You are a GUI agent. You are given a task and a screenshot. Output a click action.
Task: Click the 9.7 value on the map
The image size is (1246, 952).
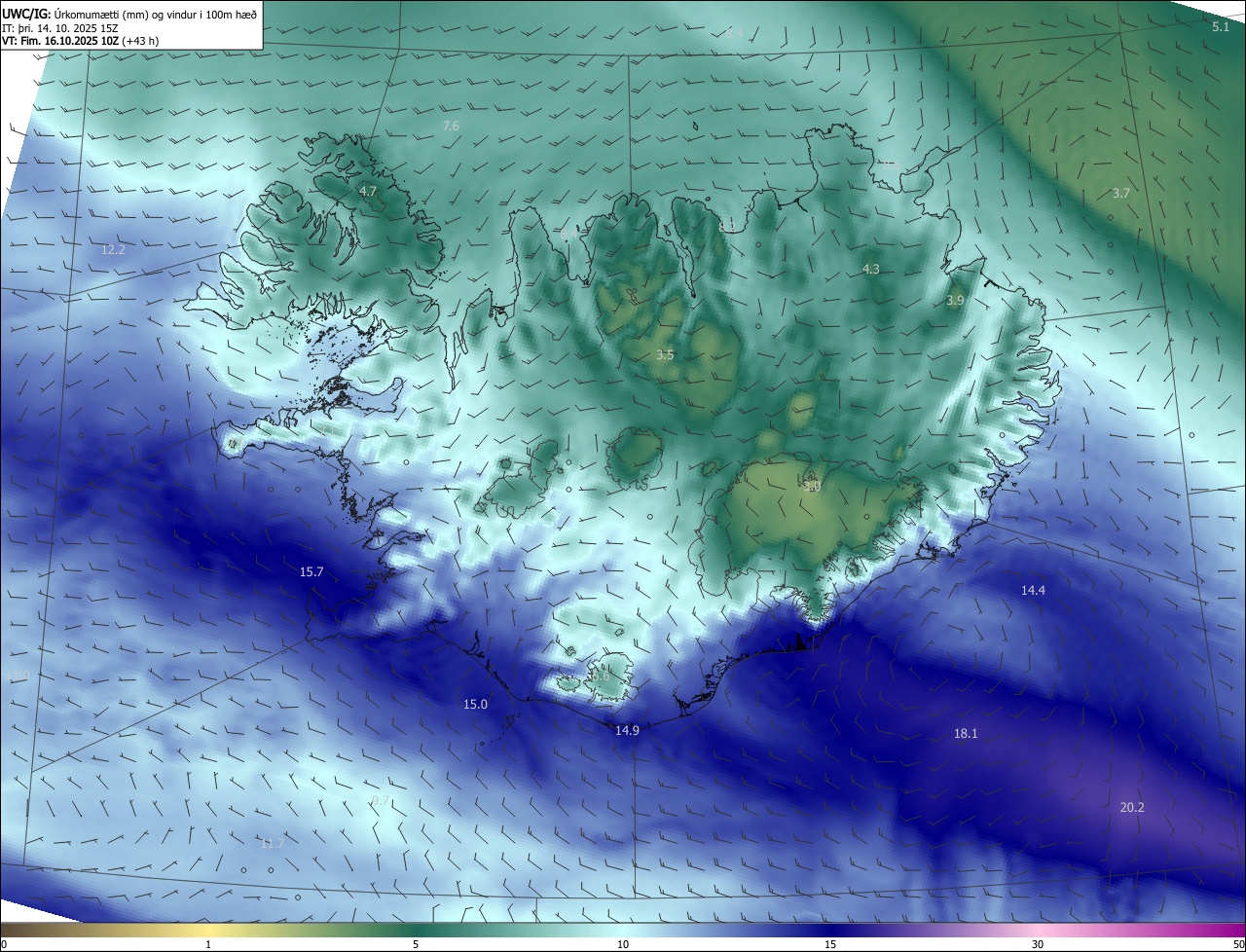click(381, 800)
